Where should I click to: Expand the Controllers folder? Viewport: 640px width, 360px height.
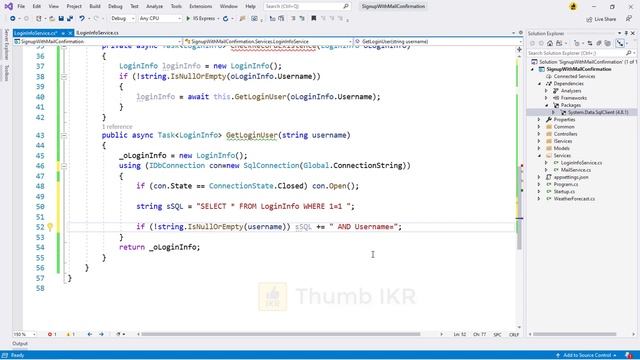point(540,134)
